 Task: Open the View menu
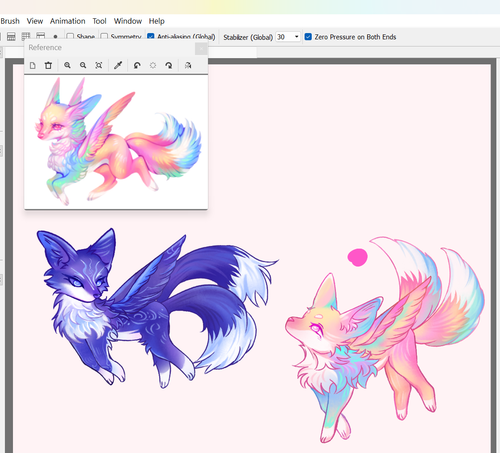click(35, 21)
